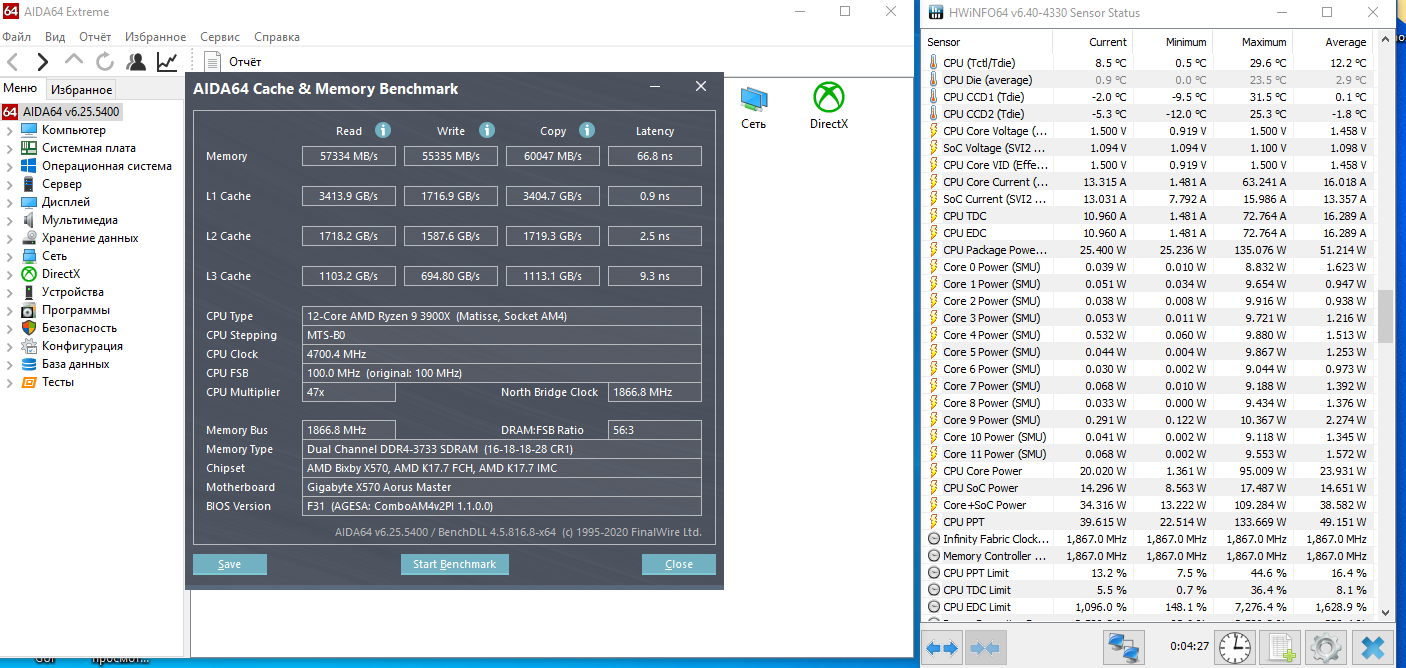The width and height of the screenshot is (1406, 668).
Task: Expand the Компьютер tree node
Action: (x=10, y=130)
